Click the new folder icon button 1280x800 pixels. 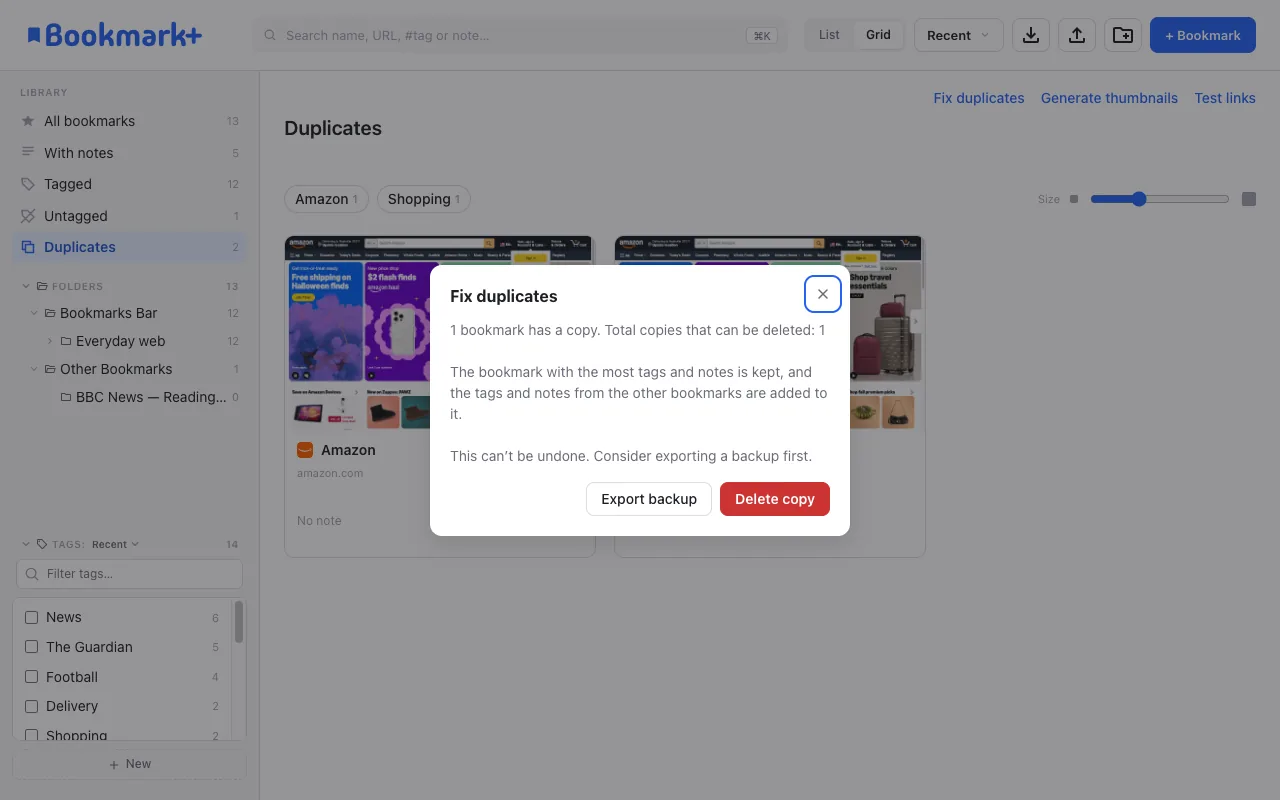[x=1123, y=35]
